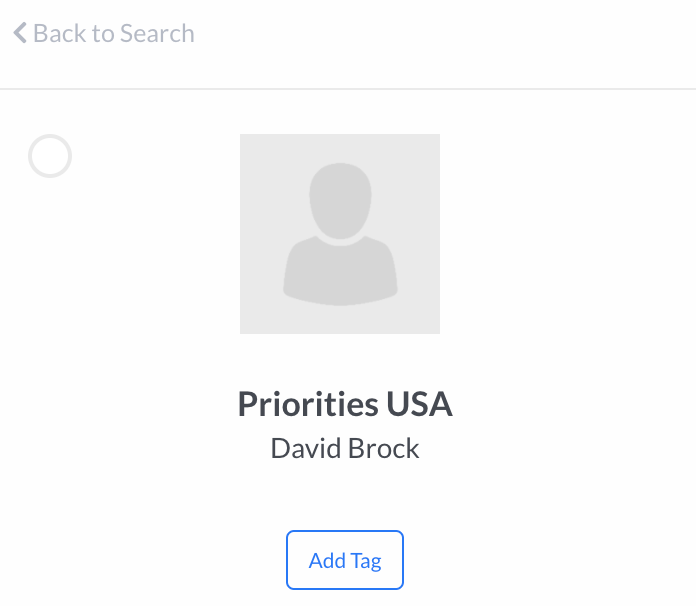
Task: Click the Add Tag button
Action: tap(345, 560)
